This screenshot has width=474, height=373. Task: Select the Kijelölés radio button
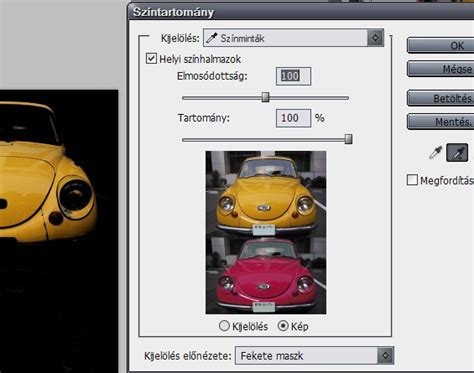224,326
